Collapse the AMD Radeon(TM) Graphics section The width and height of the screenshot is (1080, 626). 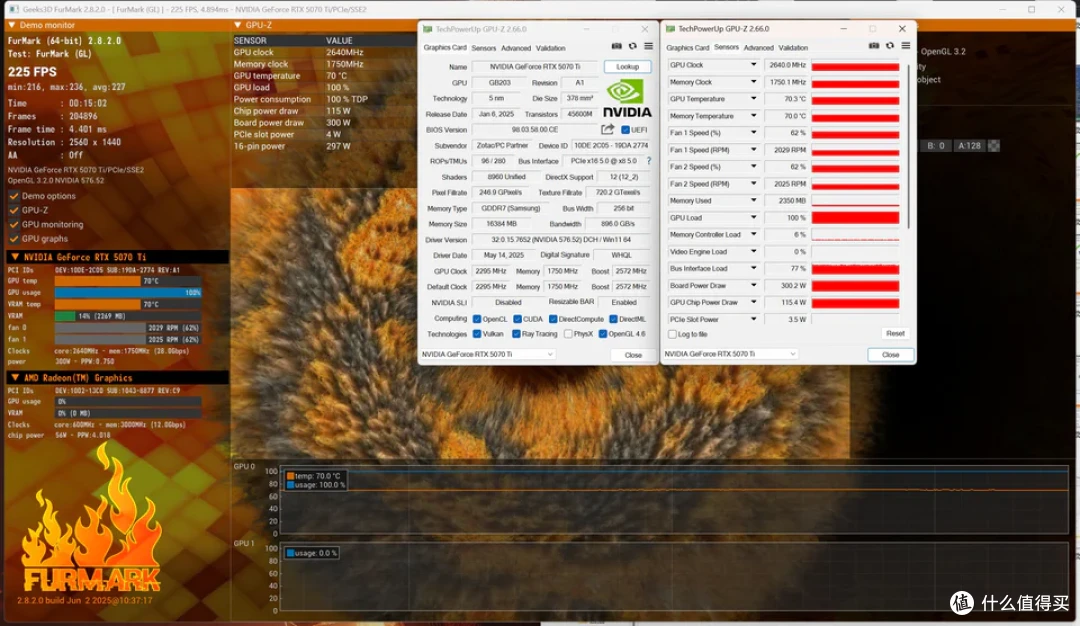15,378
